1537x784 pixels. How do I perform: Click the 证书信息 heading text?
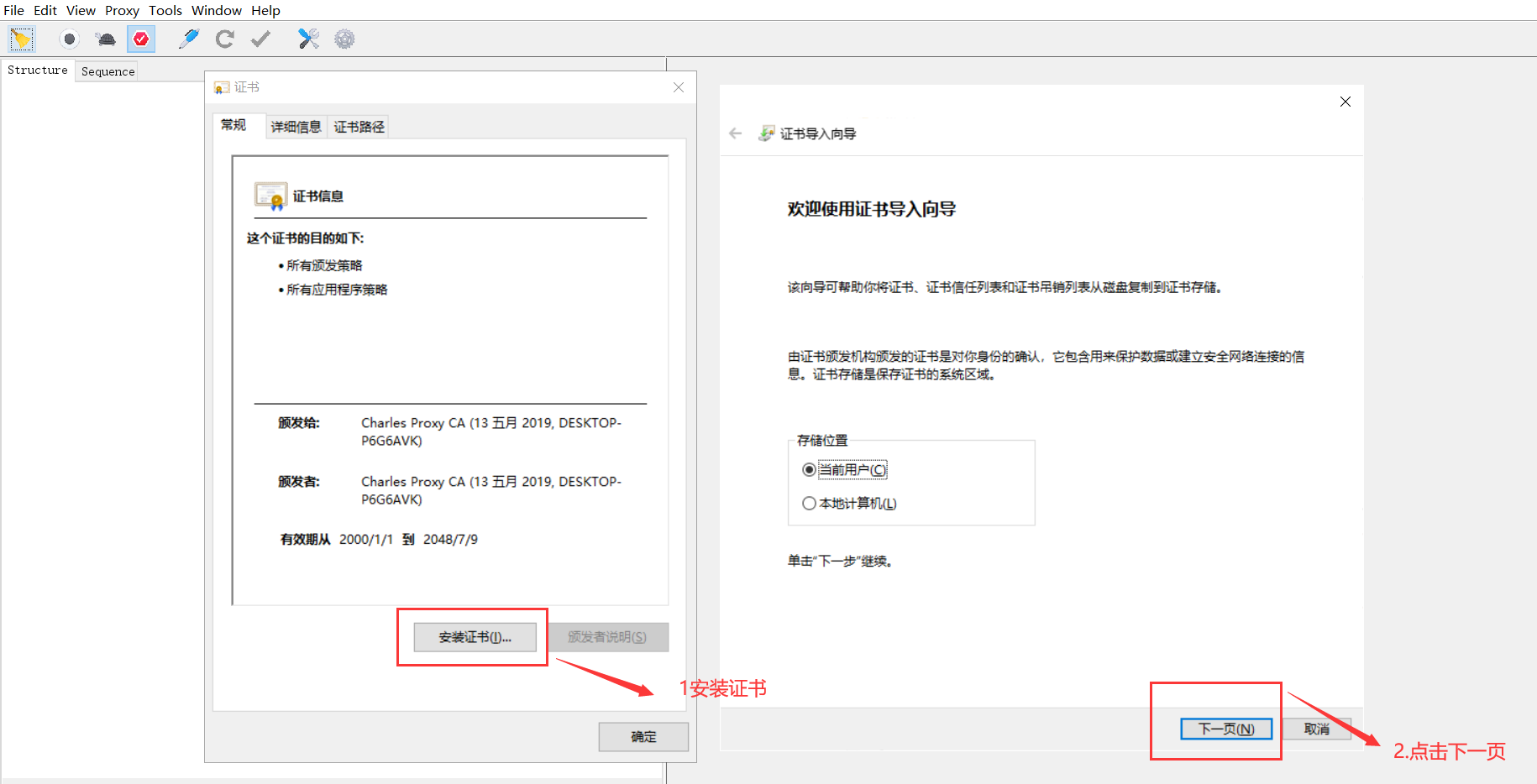point(318,196)
